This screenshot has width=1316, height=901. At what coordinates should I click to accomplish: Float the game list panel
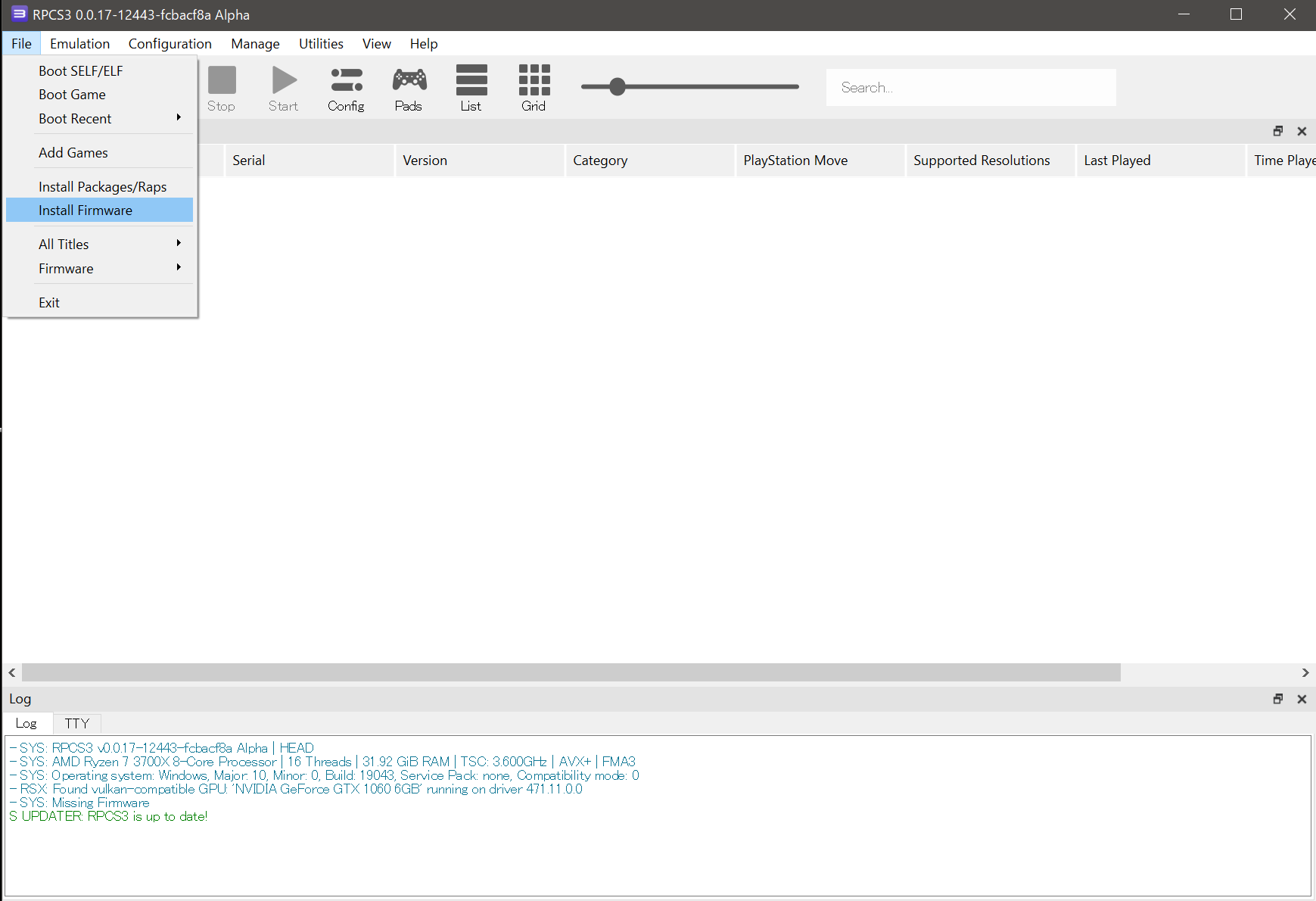tap(1278, 131)
